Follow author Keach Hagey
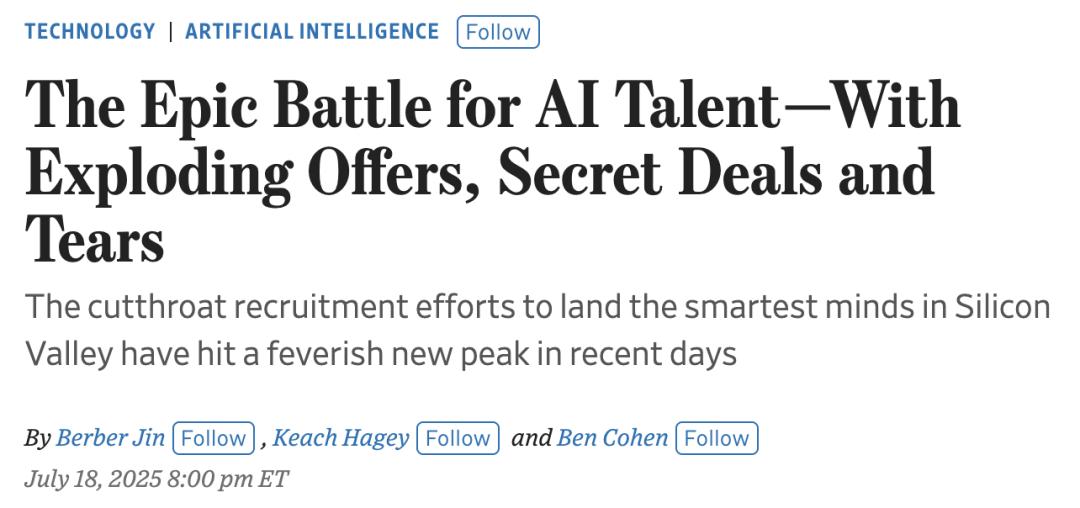This screenshot has height=508, width=1080. coord(458,438)
